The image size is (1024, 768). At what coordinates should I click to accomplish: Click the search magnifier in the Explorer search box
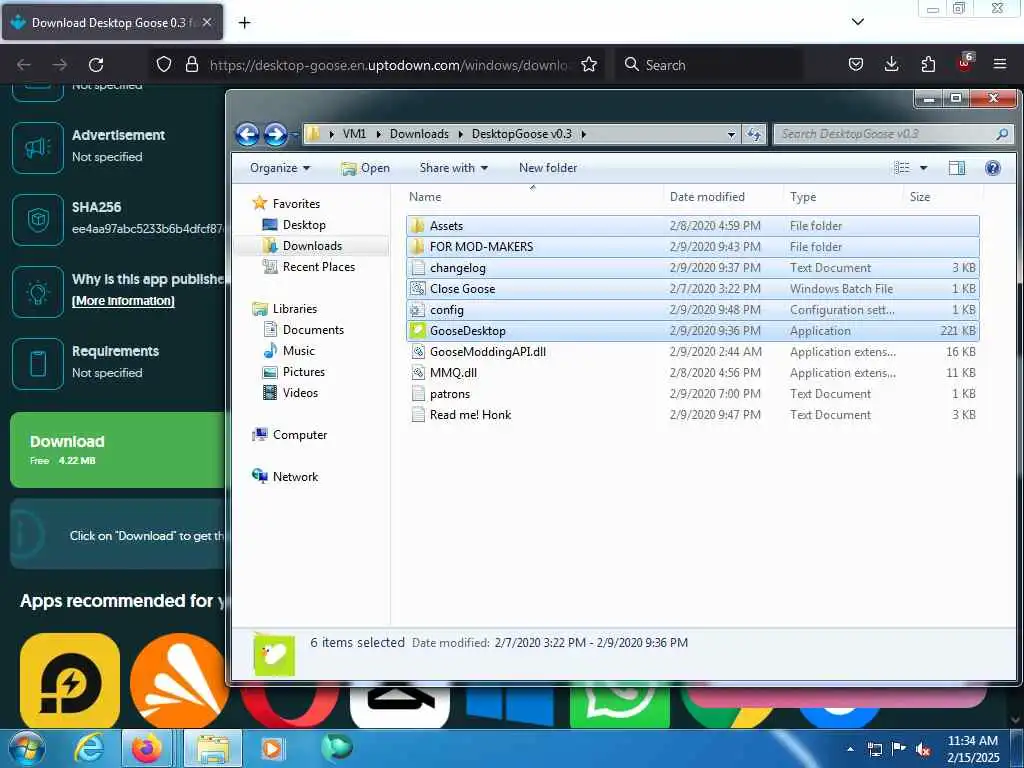(1002, 134)
